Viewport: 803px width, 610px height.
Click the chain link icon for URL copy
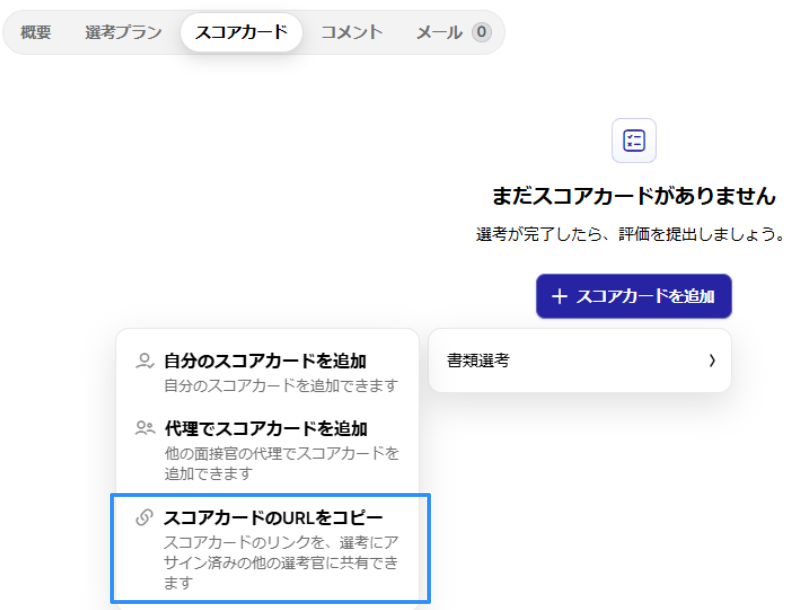[x=145, y=518]
